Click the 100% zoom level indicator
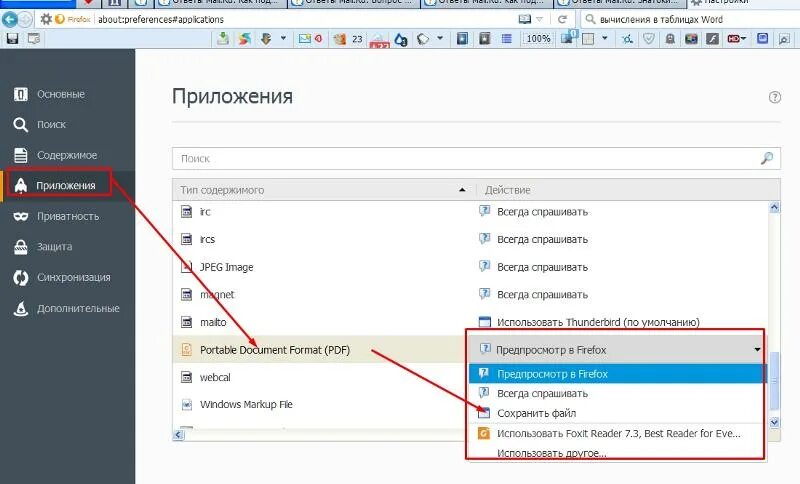Image resolution: width=800 pixels, height=484 pixels. 538,39
